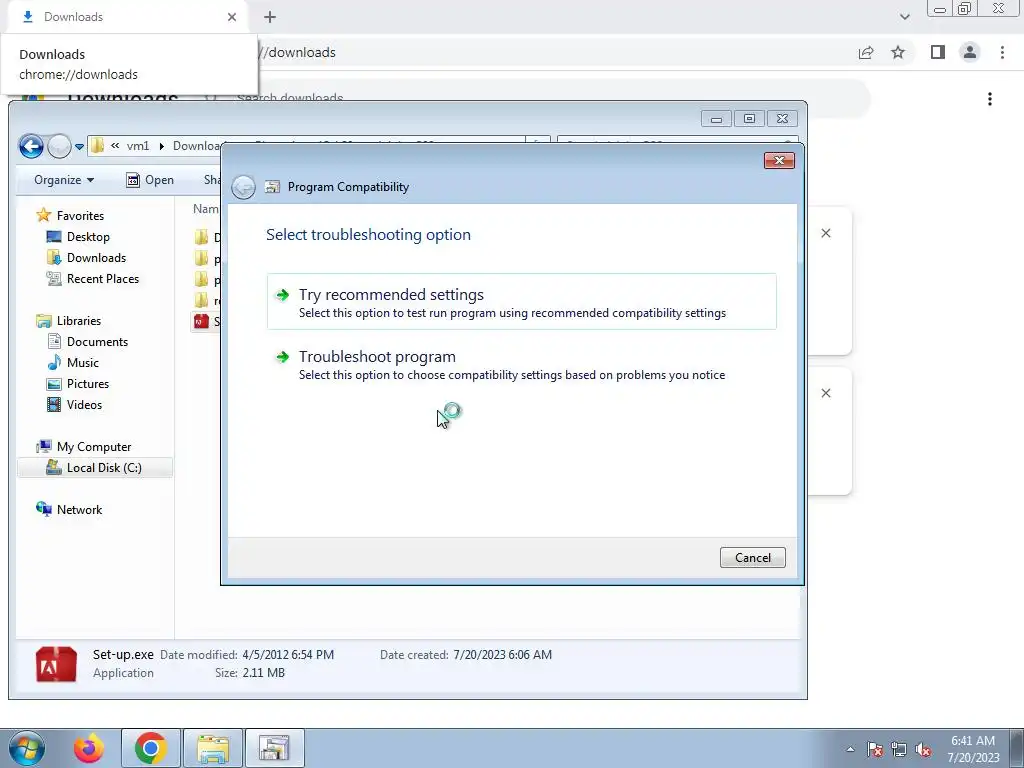The height and width of the screenshot is (768, 1024).
Task: Open a new Chrome tab
Action: click(270, 17)
